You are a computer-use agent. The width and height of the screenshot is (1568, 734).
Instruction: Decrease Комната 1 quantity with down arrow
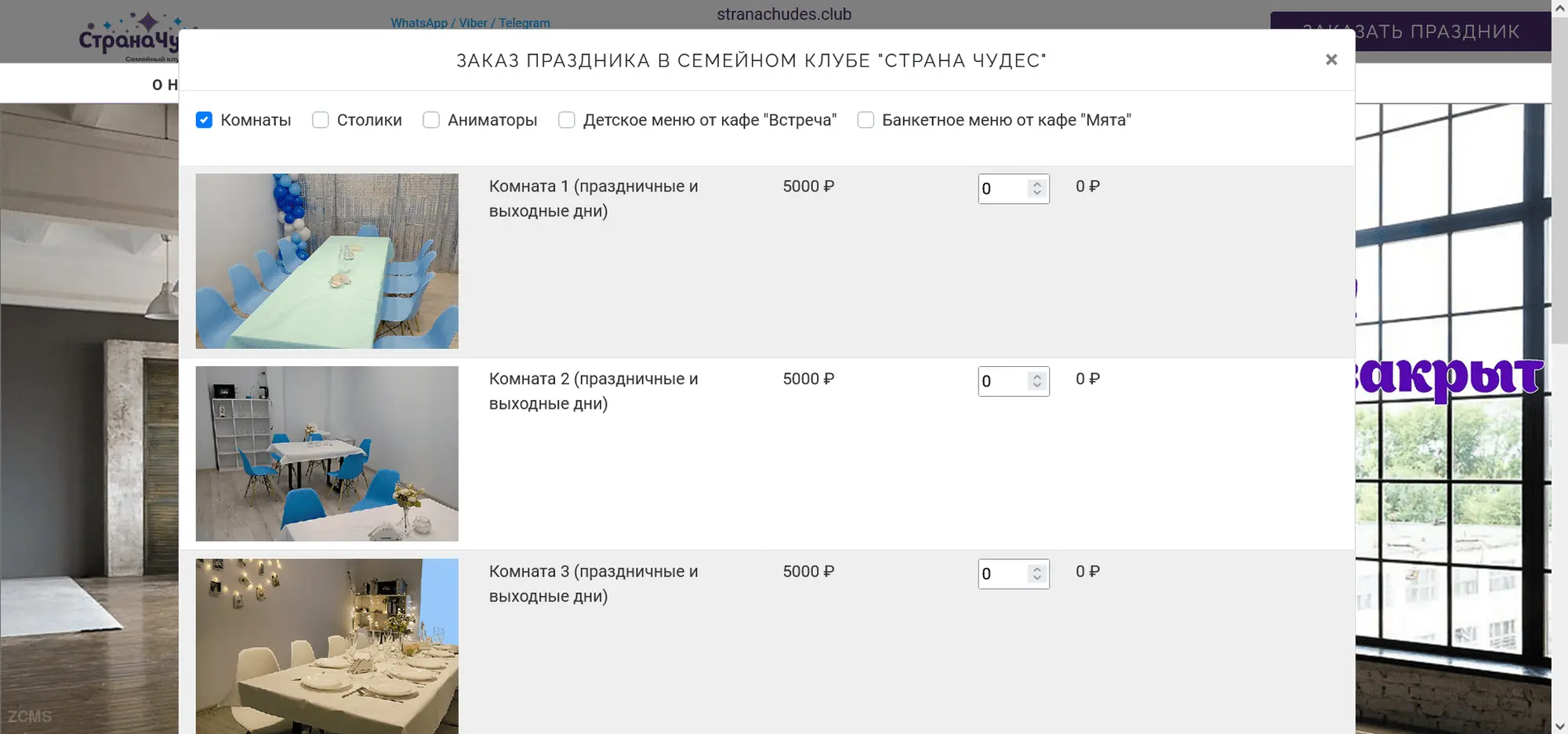1037,193
